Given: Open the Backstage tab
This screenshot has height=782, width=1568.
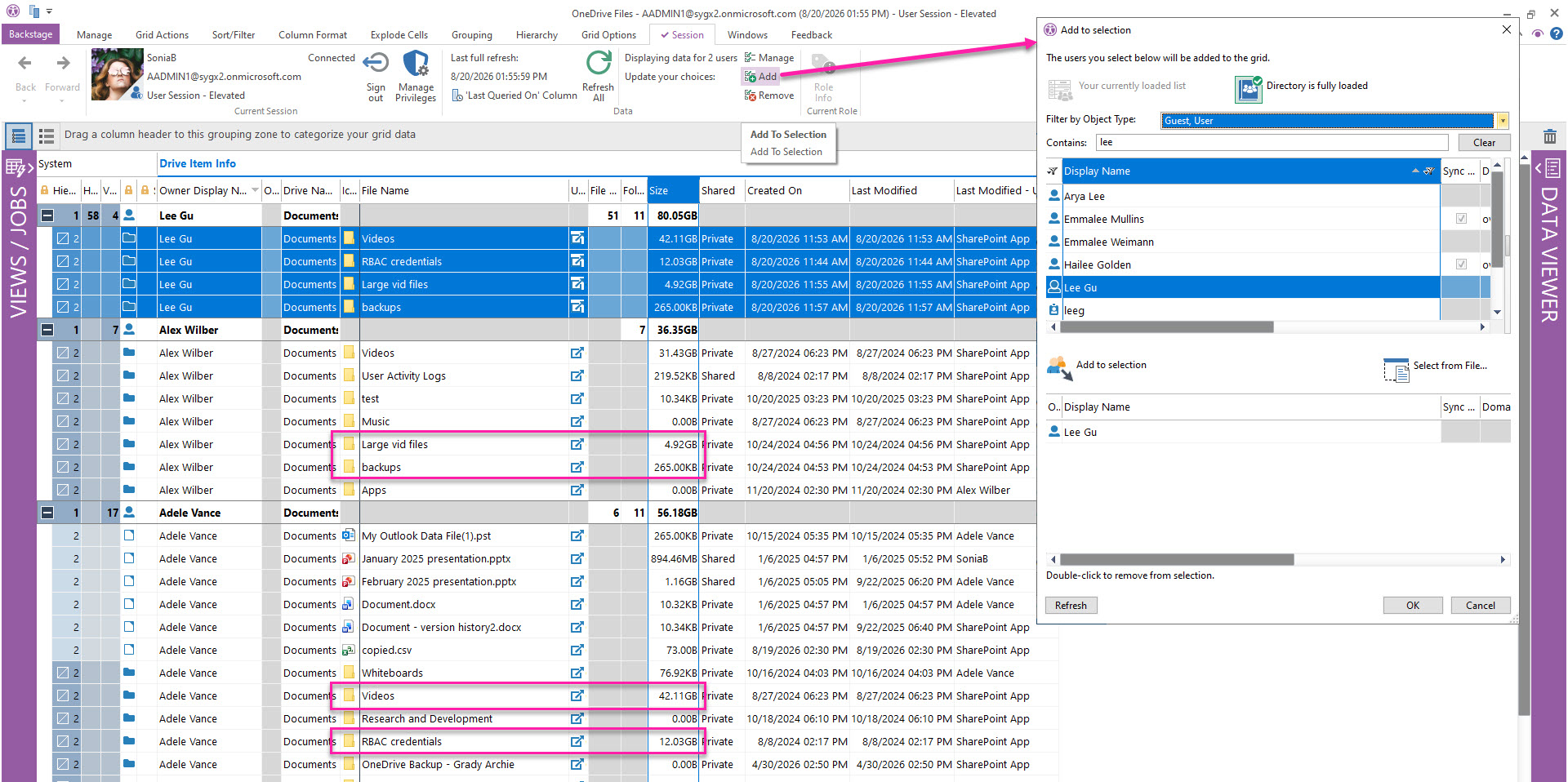Looking at the screenshot, I should (x=30, y=34).
